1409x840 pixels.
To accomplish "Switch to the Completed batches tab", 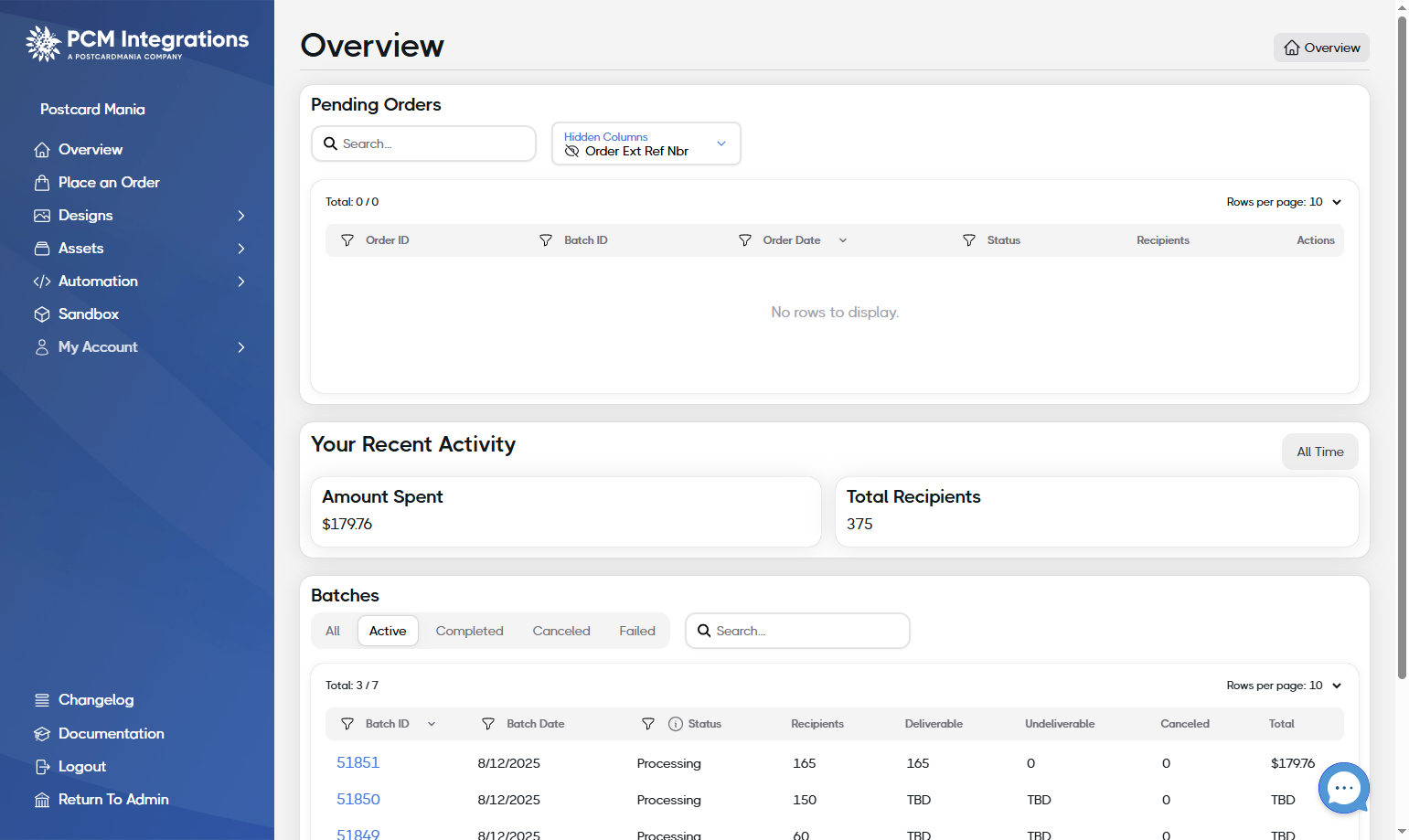I will tap(470, 631).
